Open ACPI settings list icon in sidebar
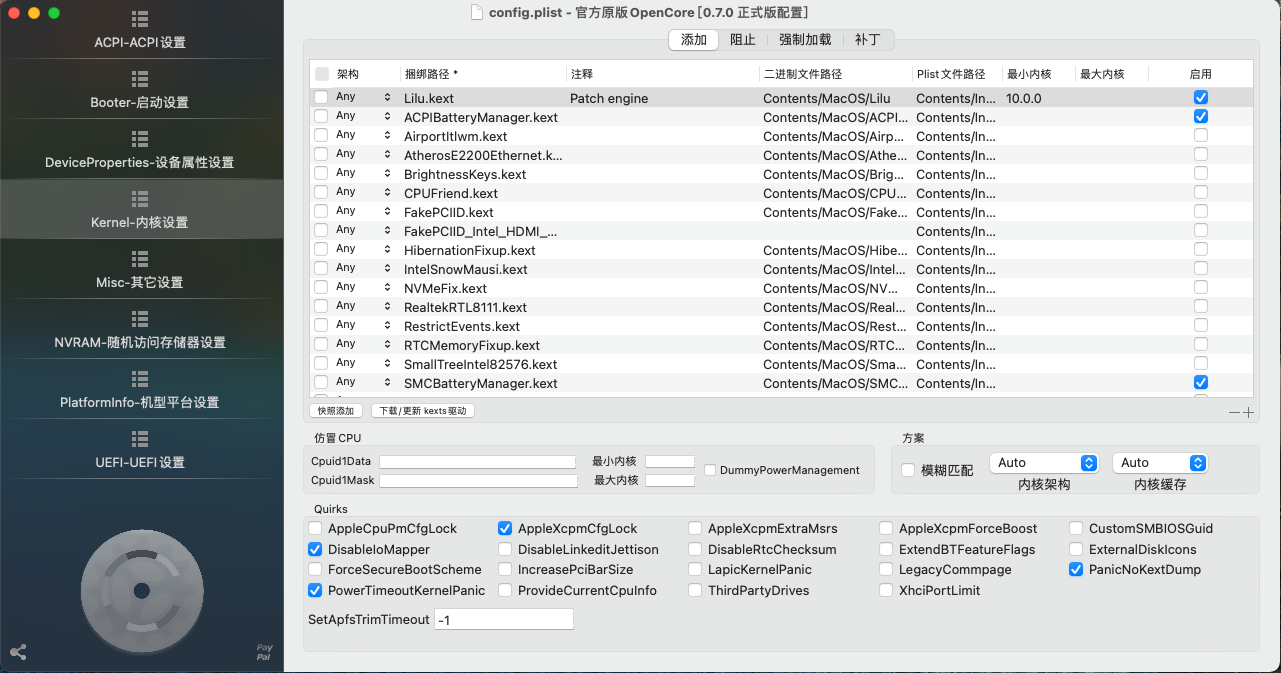The width and height of the screenshot is (1281, 673). pyautogui.click(x=140, y=19)
